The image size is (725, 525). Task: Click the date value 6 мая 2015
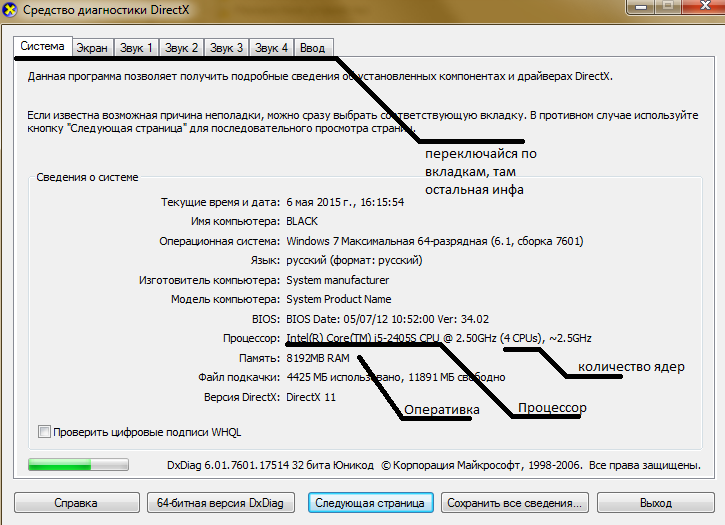345,202
